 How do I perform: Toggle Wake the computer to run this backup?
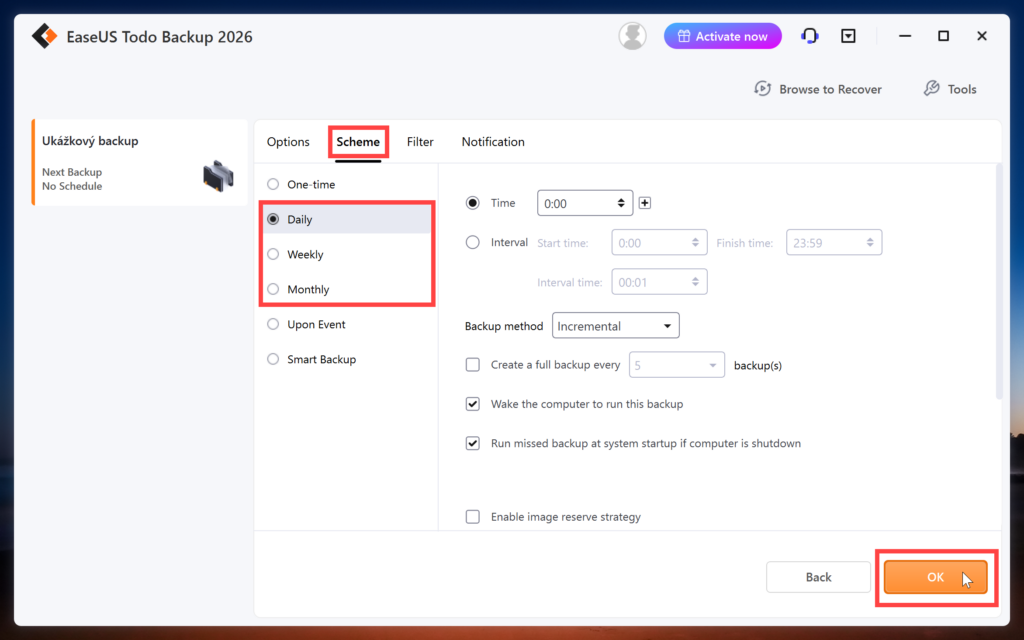click(x=472, y=404)
